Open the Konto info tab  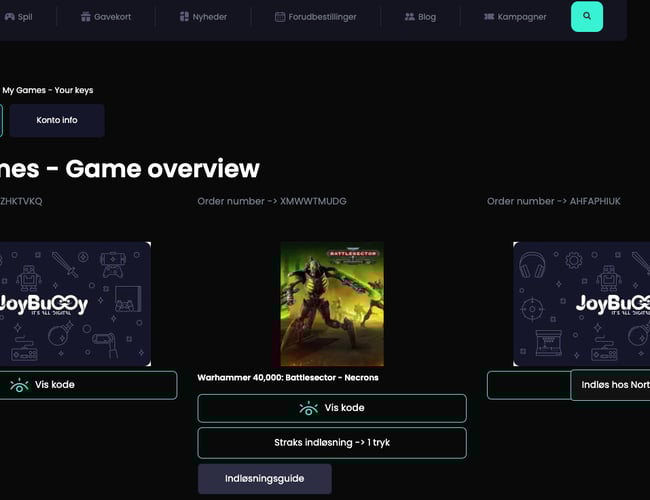(57, 120)
